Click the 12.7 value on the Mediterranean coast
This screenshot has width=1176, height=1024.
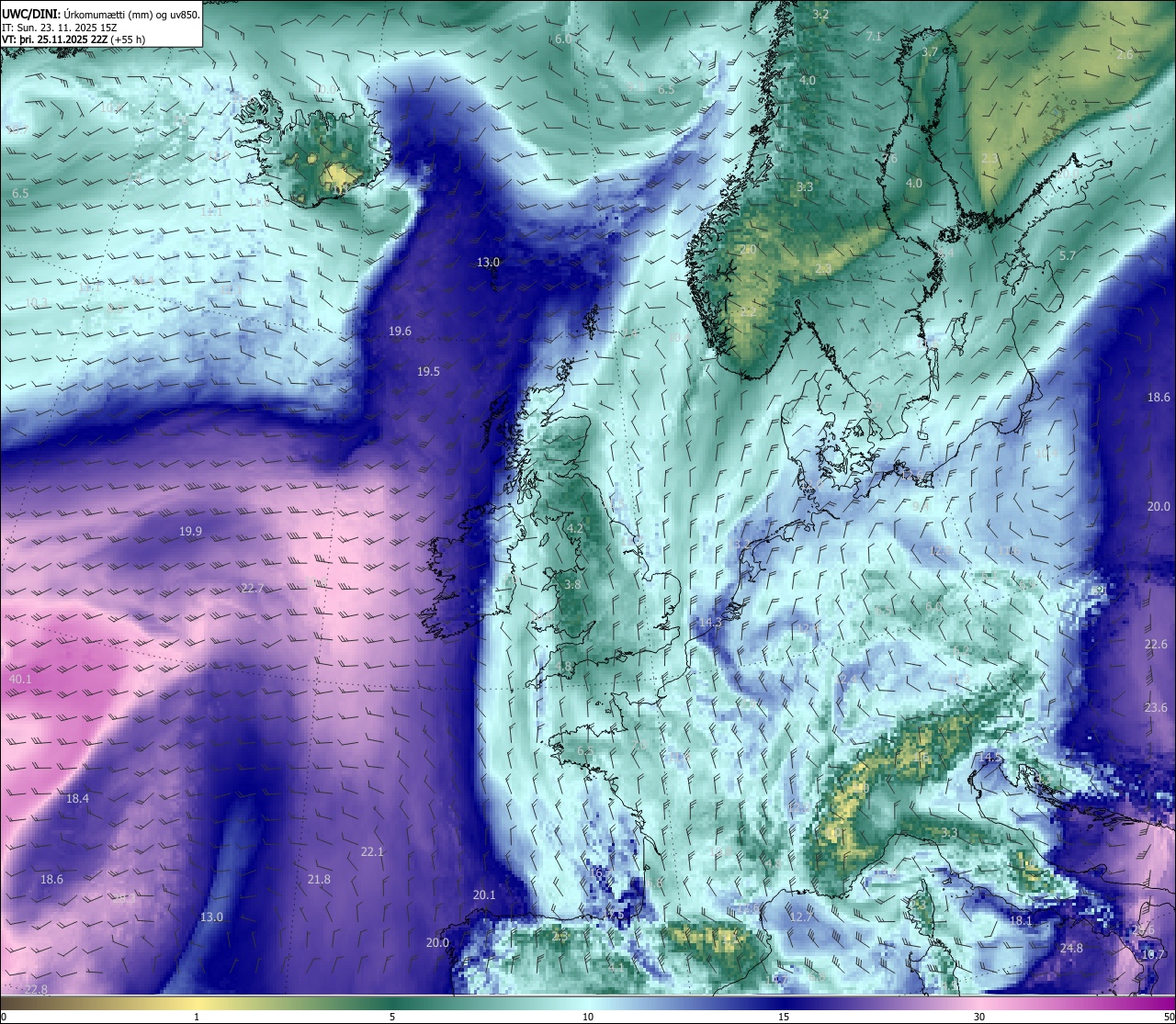tap(801, 917)
